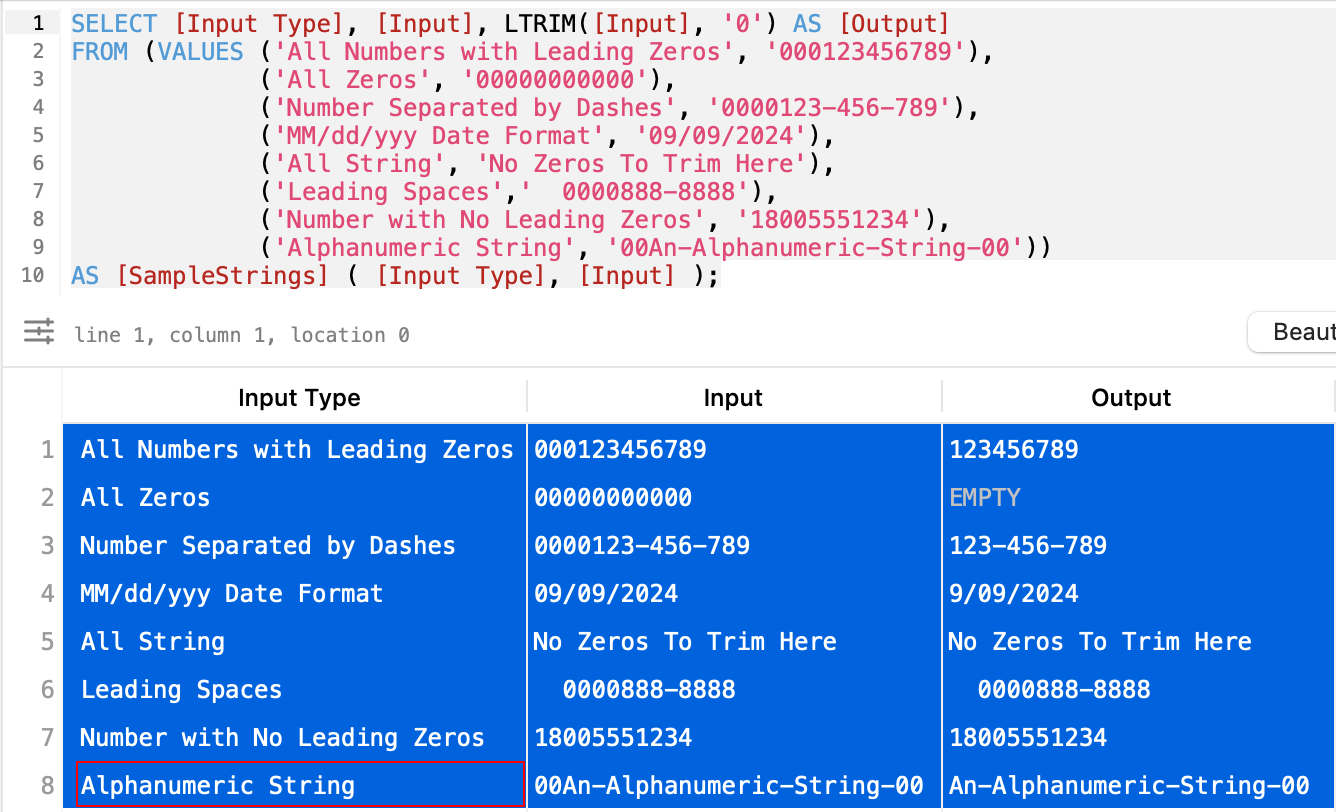Select the 'Leading Spaces' cell
The height and width of the screenshot is (812, 1336).
pos(181,690)
